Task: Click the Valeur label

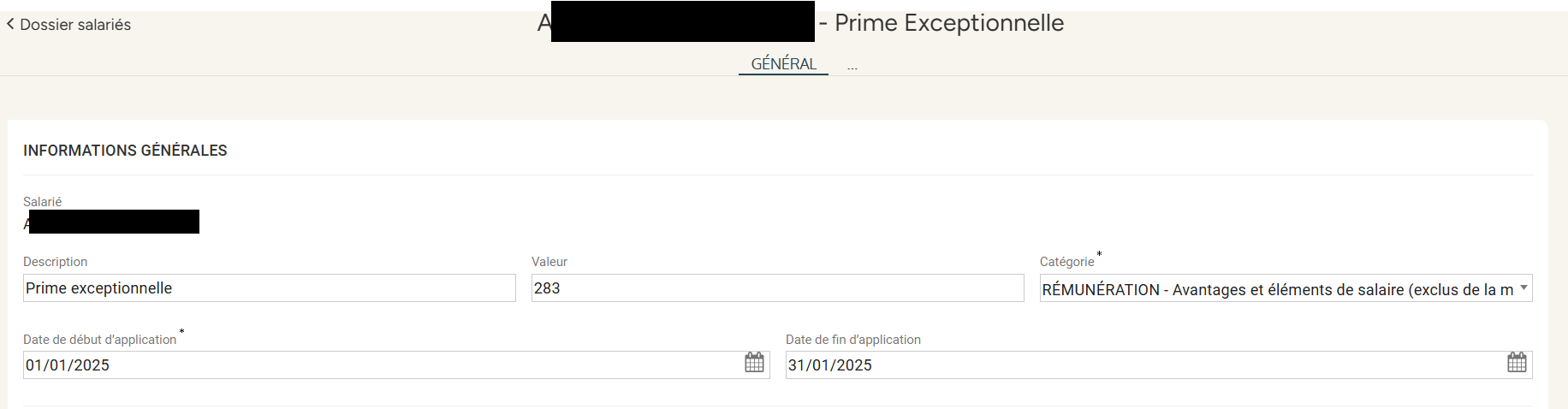Action: coord(549,262)
